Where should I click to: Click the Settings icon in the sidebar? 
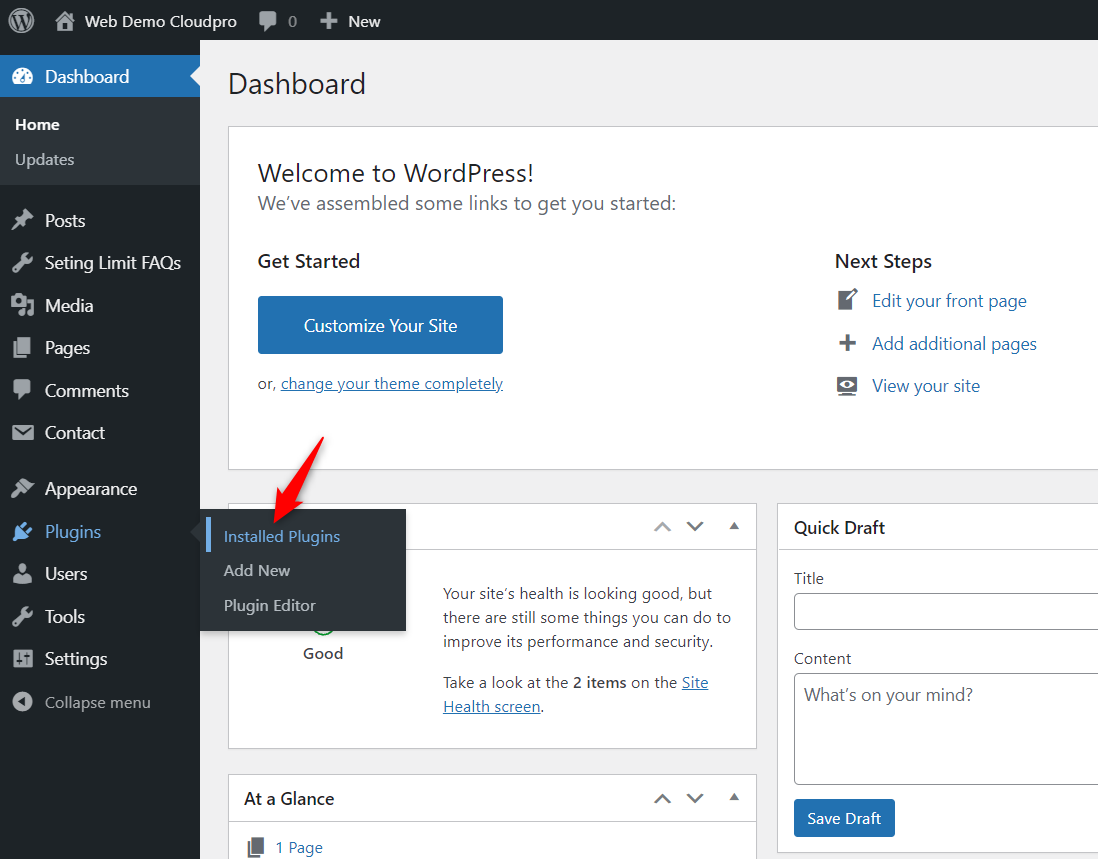point(22,658)
